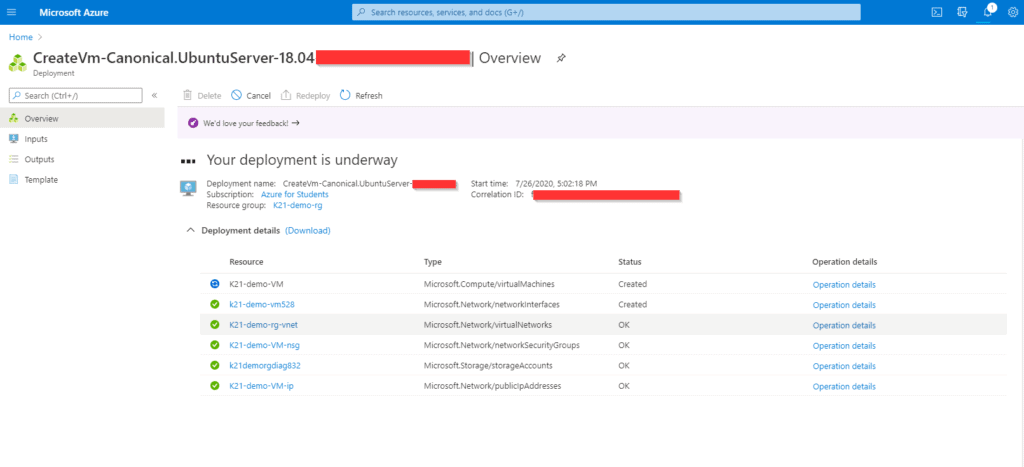The image size is (1024, 467).
Task: Click green check icon for k21demorgdiag832
Action: pos(214,365)
